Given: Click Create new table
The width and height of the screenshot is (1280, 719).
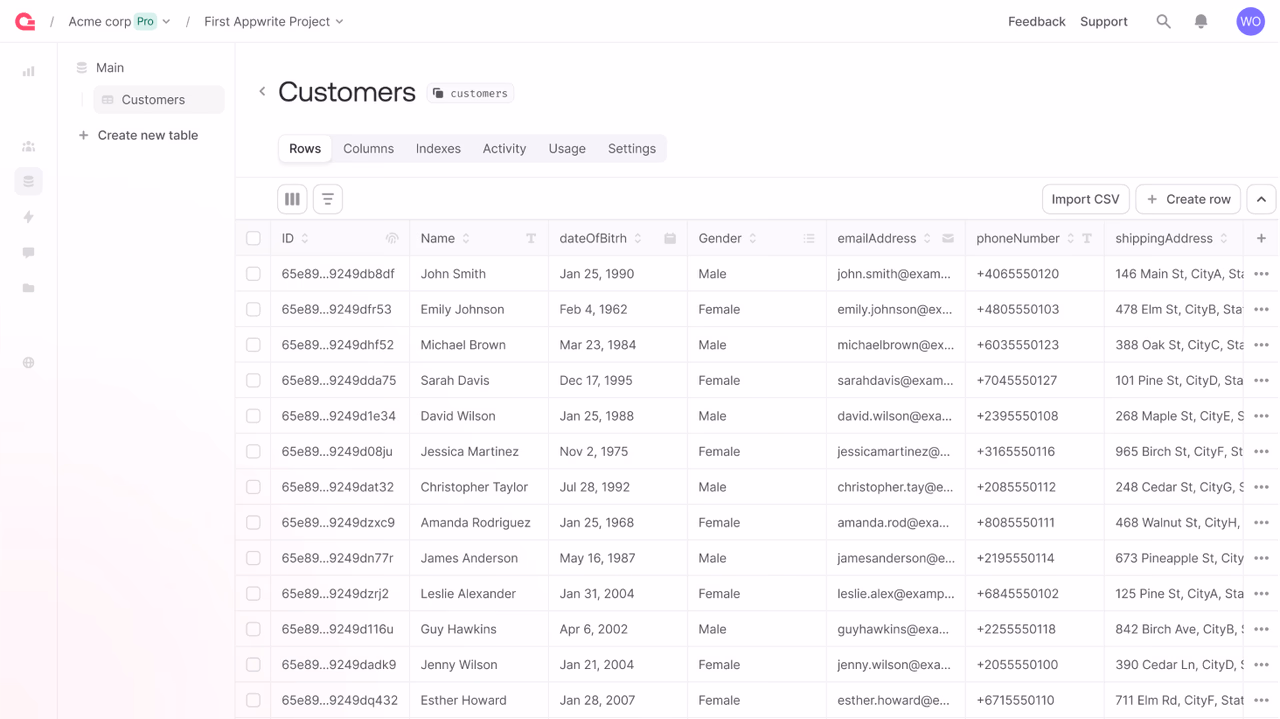Looking at the screenshot, I should (x=138, y=135).
